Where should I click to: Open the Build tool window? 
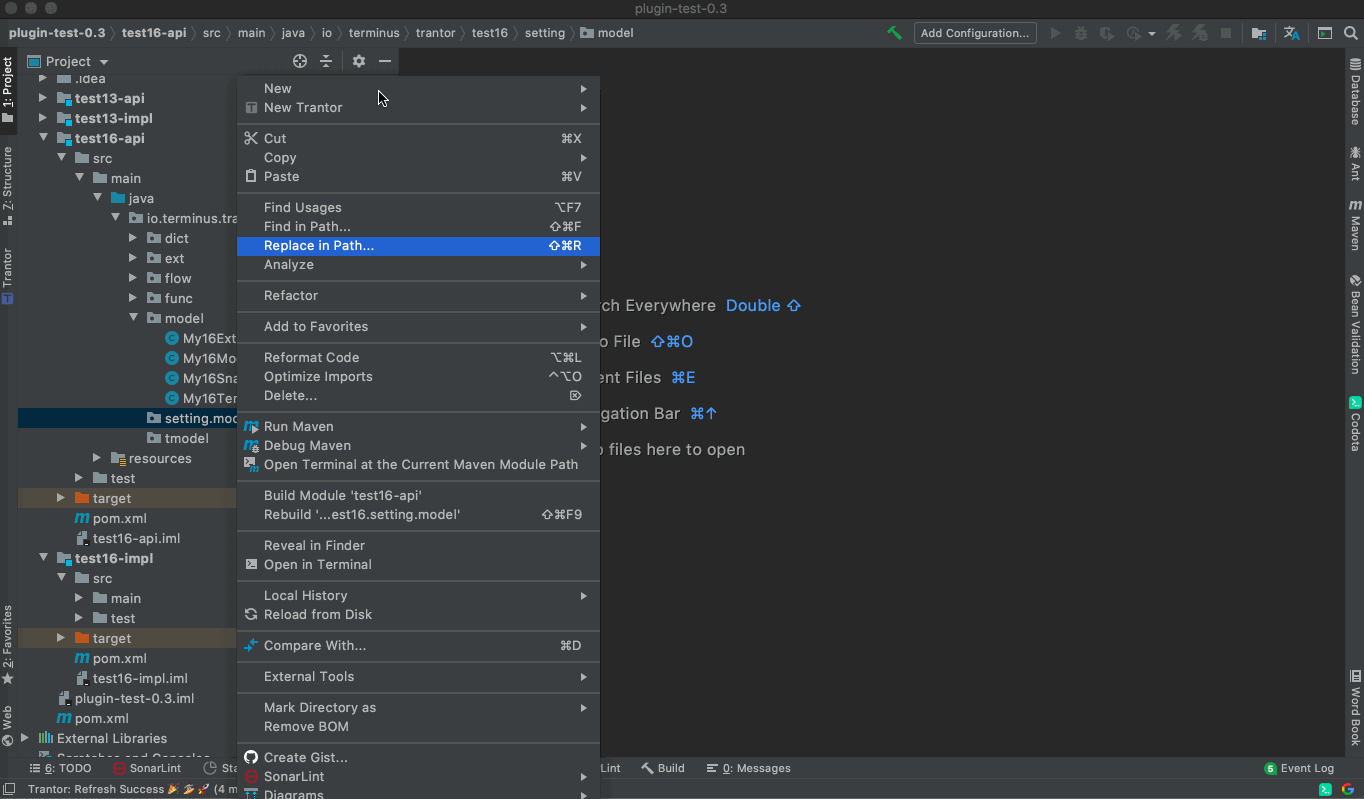[x=663, y=768]
